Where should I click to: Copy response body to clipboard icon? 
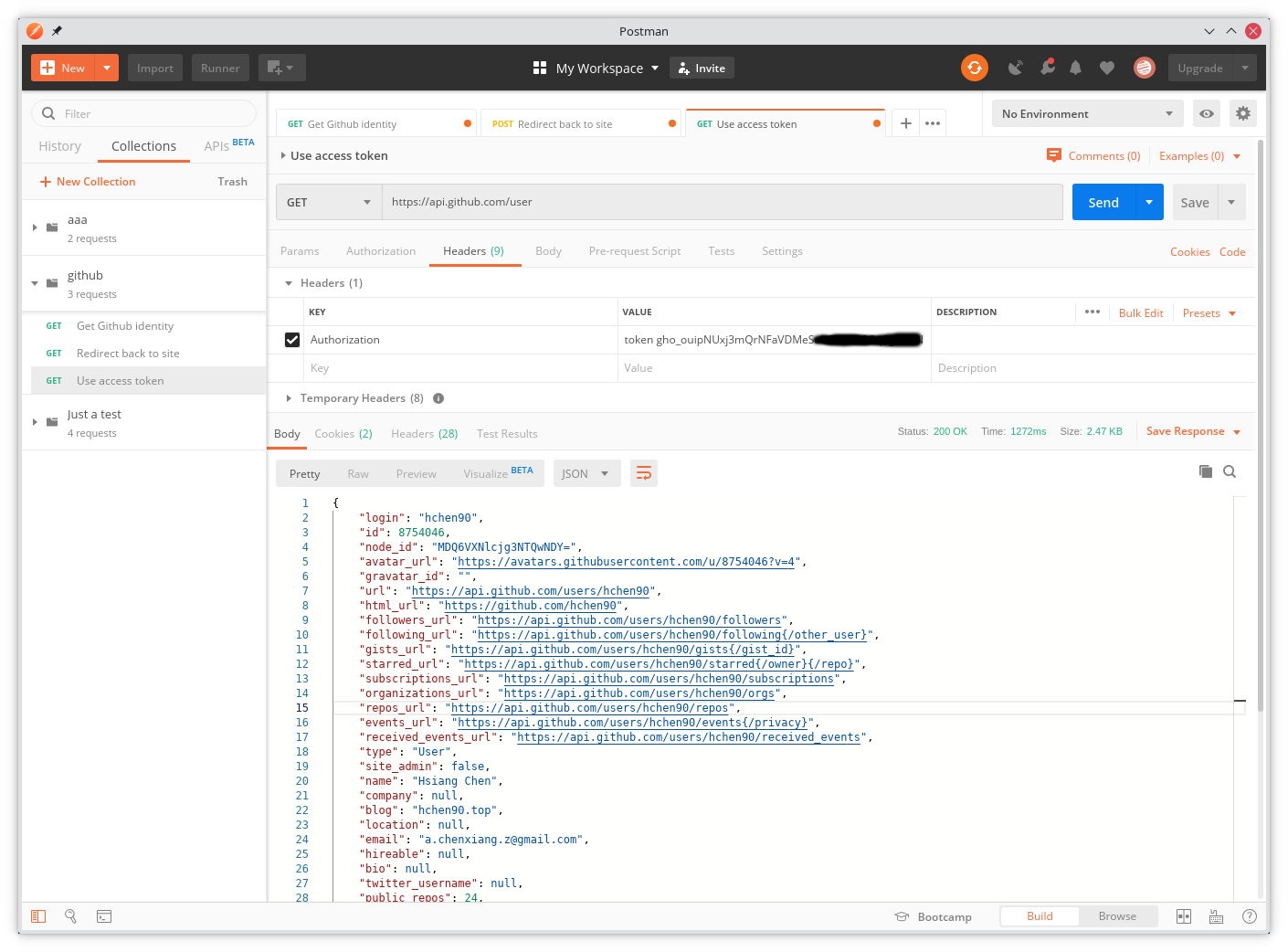1206,471
